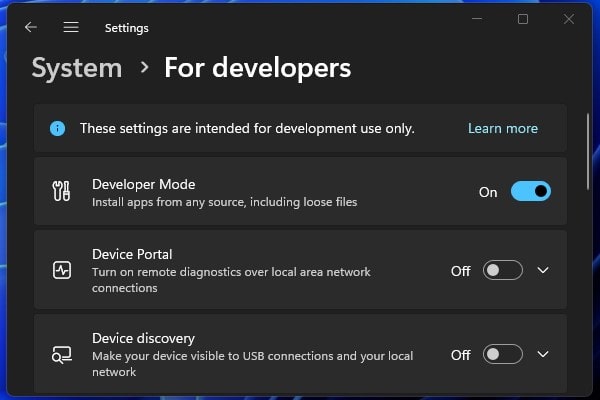Screen dimensions: 600x400
Task: Click the For developers page heading
Action: click(258, 68)
